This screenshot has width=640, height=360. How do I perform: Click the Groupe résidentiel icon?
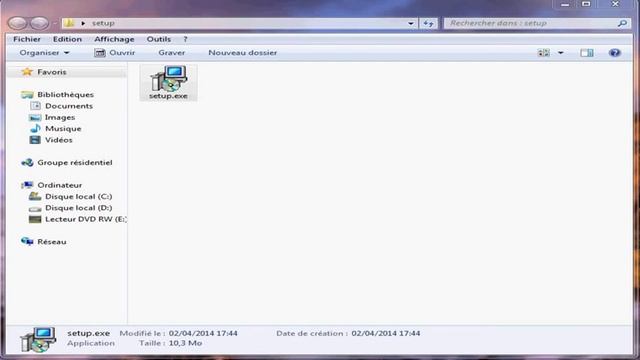tap(27, 162)
